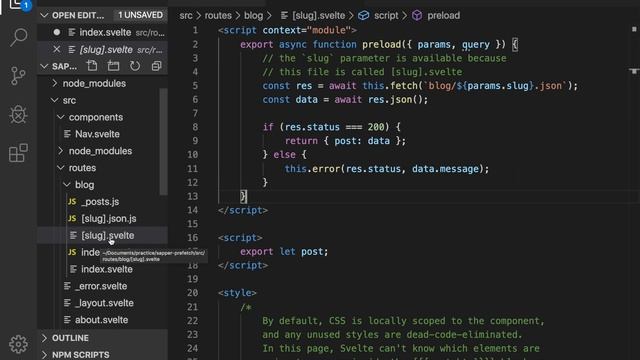Click the New File icon in explorer header

point(92,66)
